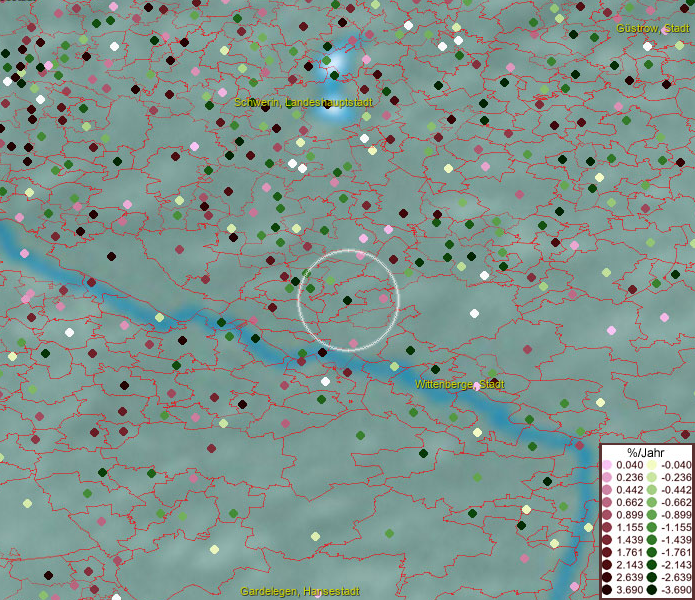Click the light green marker inside the white circle
Screen dimensions: 695x600
pos(330,281)
